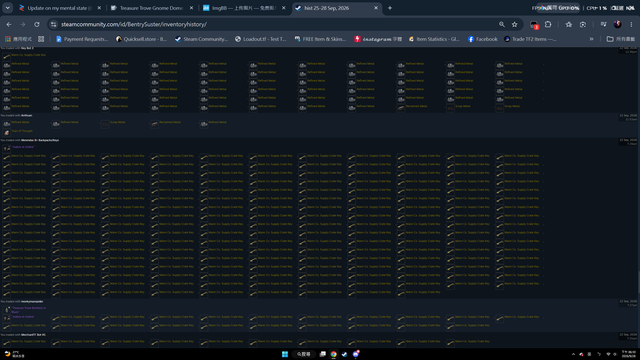640x360 pixels.
Task: Open the Instagram fonts bookmark
Action: [x=378, y=39]
